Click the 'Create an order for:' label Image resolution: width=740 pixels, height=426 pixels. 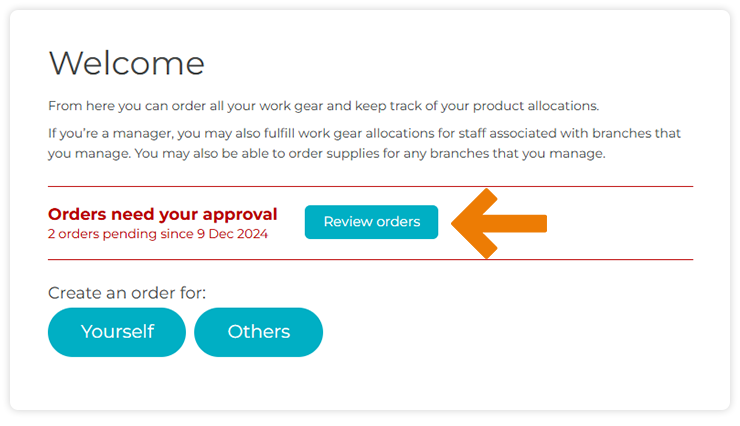(x=127, y=293)
